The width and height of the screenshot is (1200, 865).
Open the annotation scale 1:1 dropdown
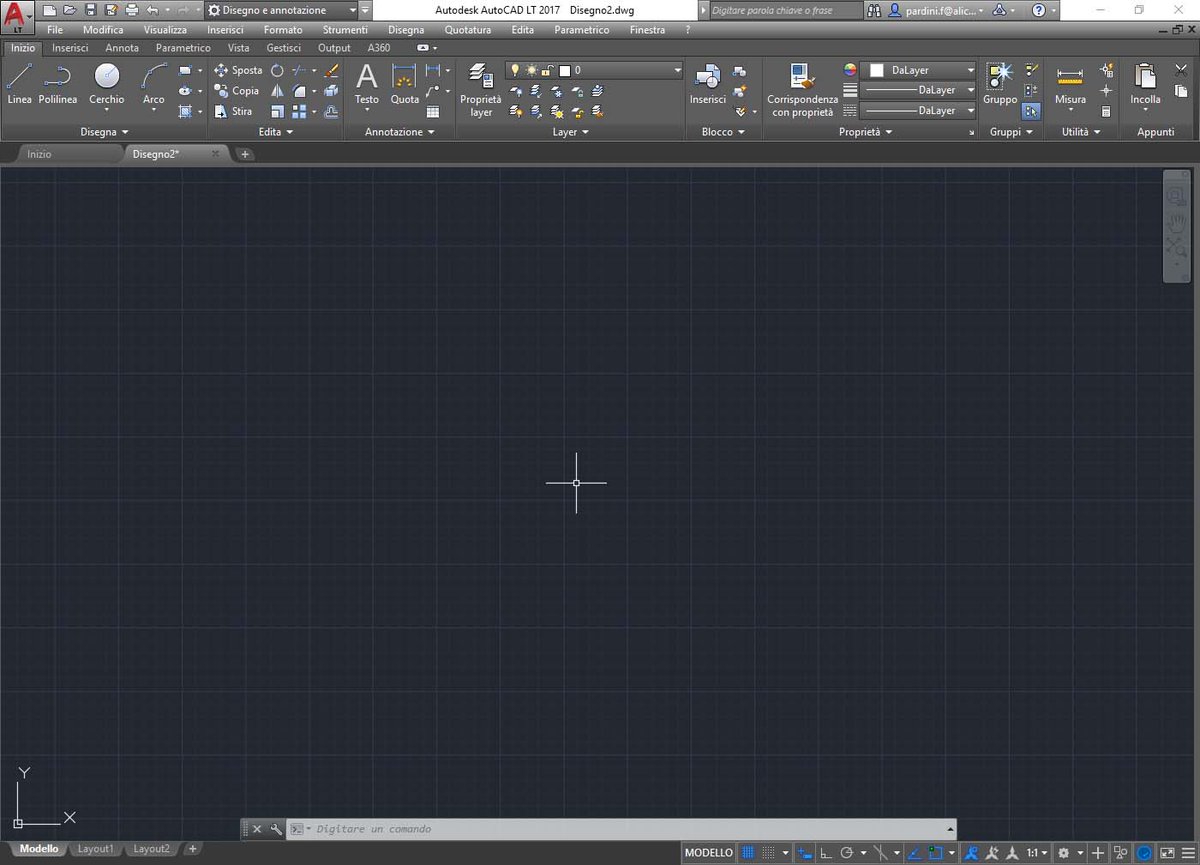(1035, 852)
